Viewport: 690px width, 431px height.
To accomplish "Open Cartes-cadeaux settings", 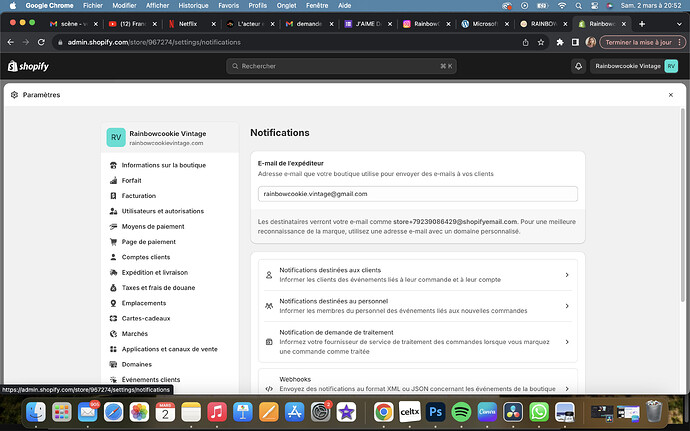I will [146, 318].
